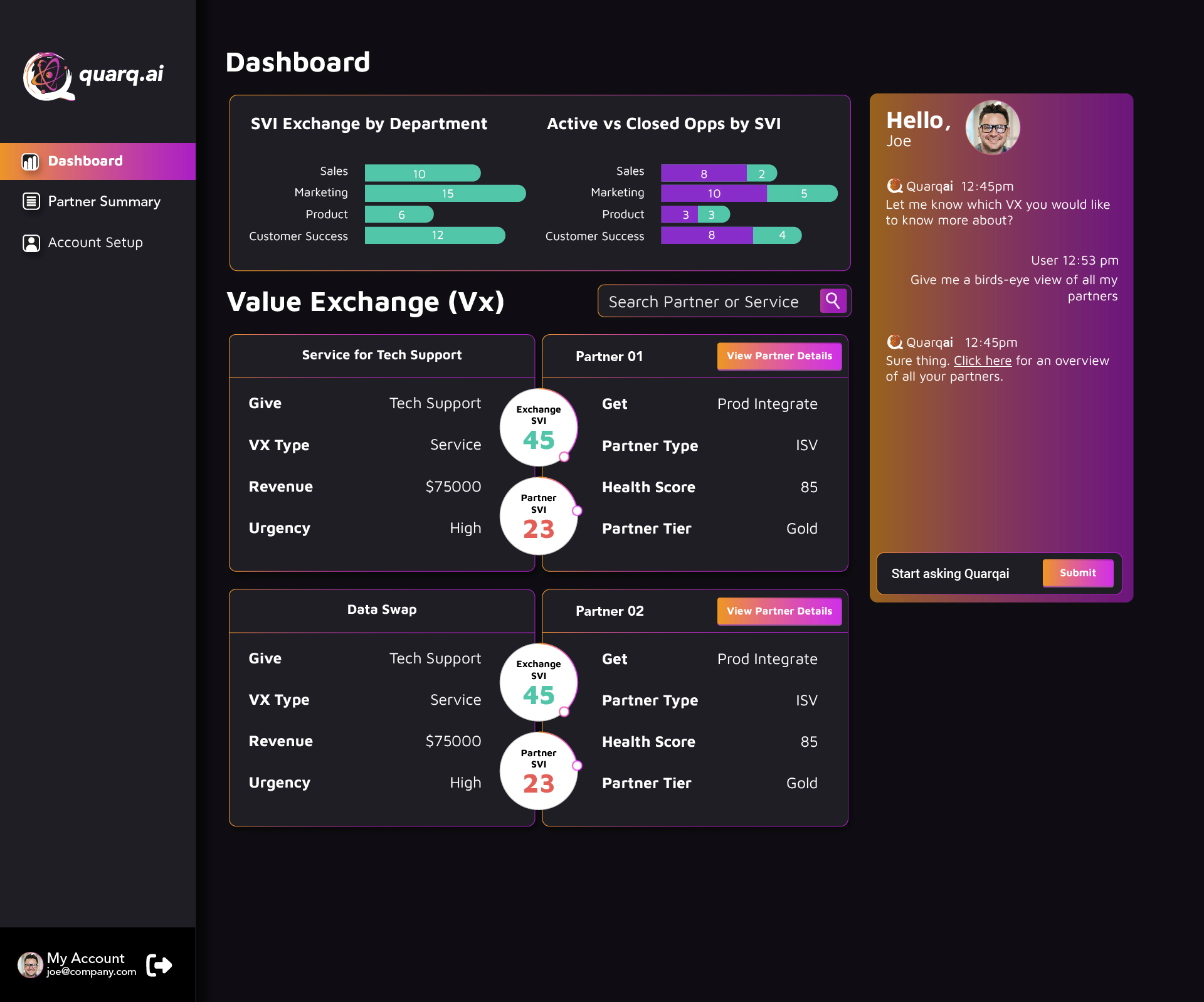1204x1002 pixels.
Task: Click the 'Start asking Quarqai' input field
Action: click(951, 573)
